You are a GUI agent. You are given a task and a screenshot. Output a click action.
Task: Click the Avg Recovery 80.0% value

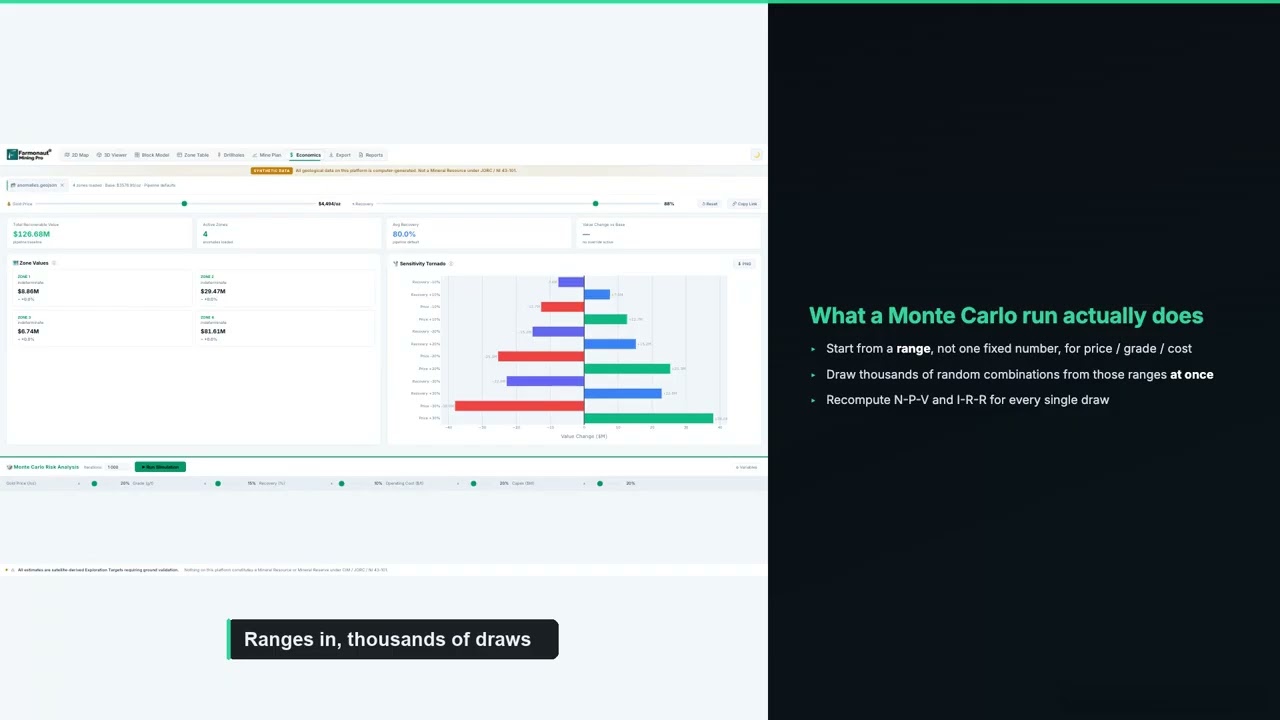pos(404,234)
